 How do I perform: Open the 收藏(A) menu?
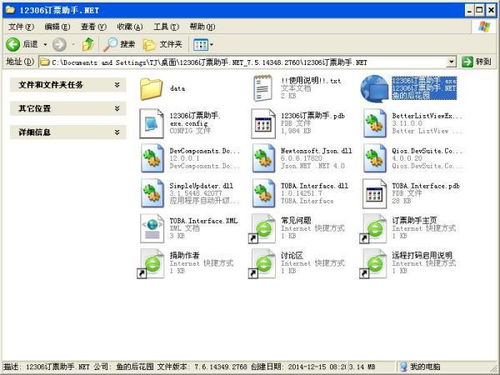coord(130,27)
